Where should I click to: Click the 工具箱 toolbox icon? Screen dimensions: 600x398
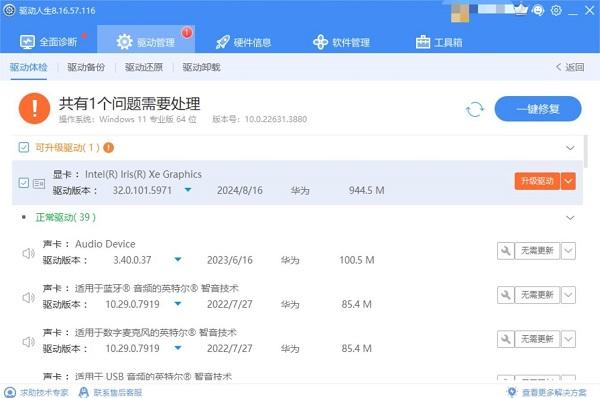(x=423, y=42)
